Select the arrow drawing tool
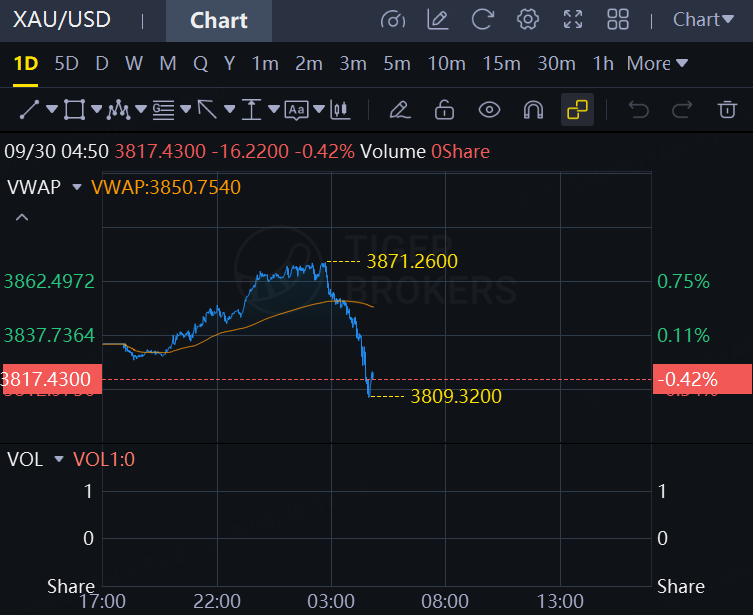Screen dimensions: 753x615 click(x=207, y=110)
